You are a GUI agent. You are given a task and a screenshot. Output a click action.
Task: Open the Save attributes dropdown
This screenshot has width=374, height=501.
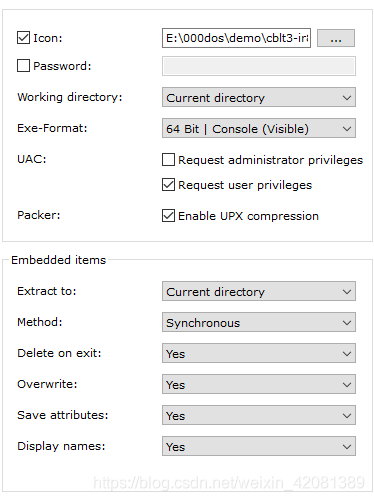259,415
